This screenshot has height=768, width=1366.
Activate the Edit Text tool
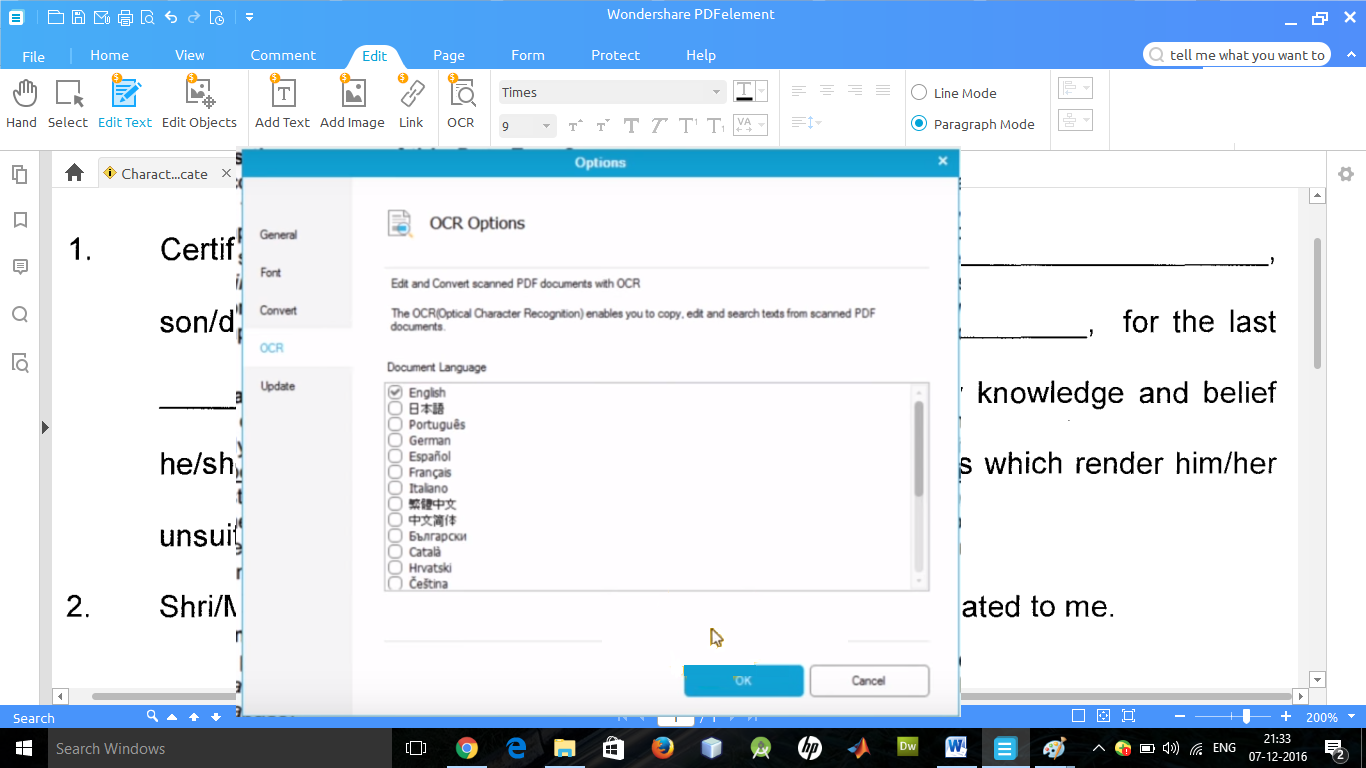point(125,104)
